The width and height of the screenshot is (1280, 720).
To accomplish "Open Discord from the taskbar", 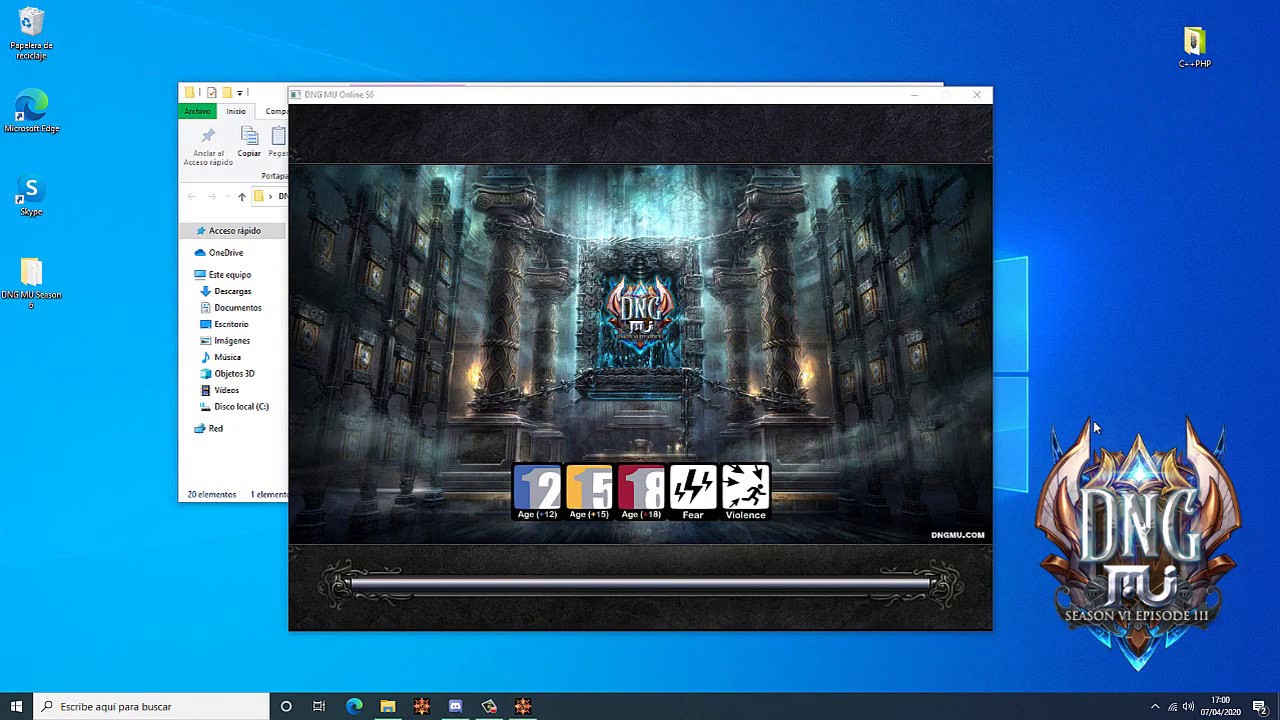I will [455, 706].
